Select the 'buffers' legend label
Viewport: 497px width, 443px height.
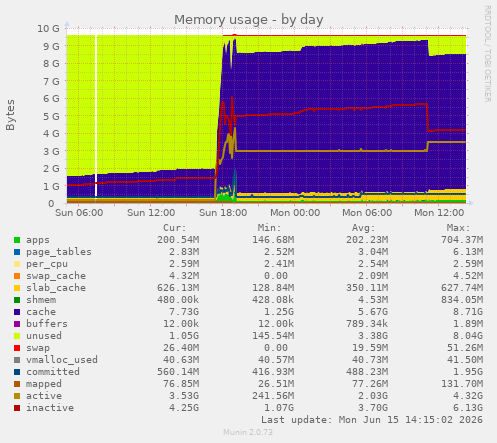pyautogui.click(x=47, y=324)
